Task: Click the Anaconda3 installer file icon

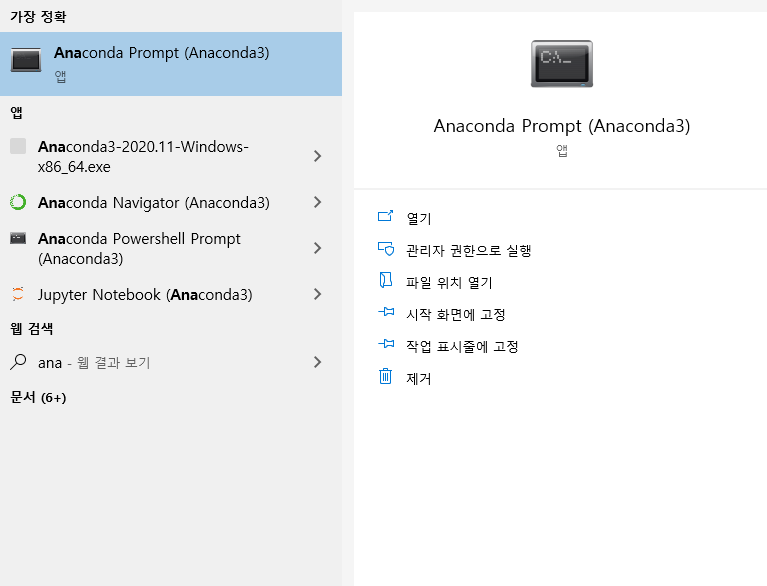Action: [x=18, y=146]
